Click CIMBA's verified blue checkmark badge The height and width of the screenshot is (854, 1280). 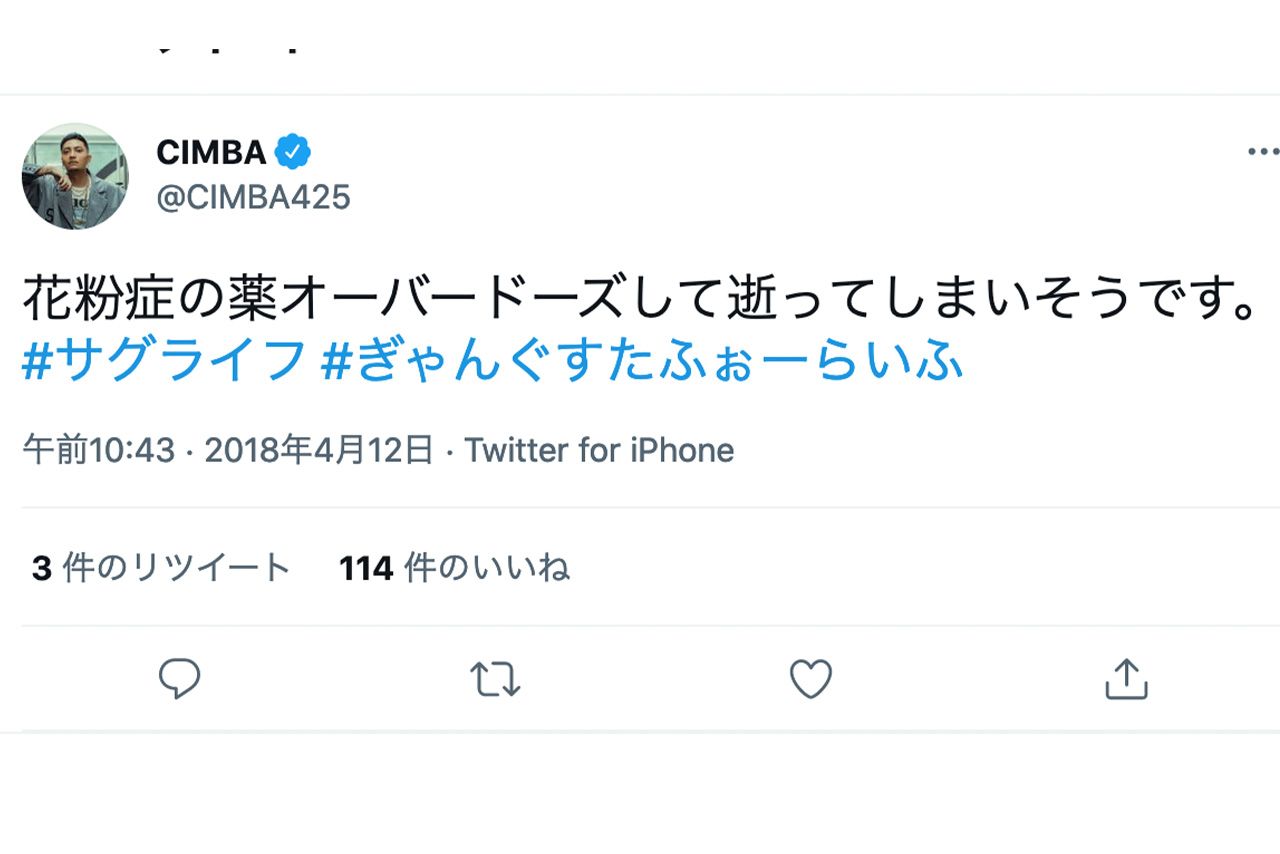[x=293, y=150]
